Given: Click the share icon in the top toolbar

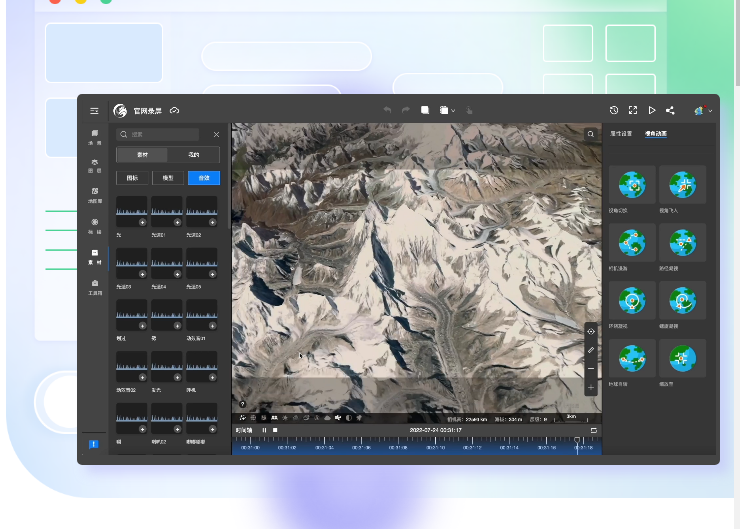Looking at the screenshot, I should pos(670,110).
